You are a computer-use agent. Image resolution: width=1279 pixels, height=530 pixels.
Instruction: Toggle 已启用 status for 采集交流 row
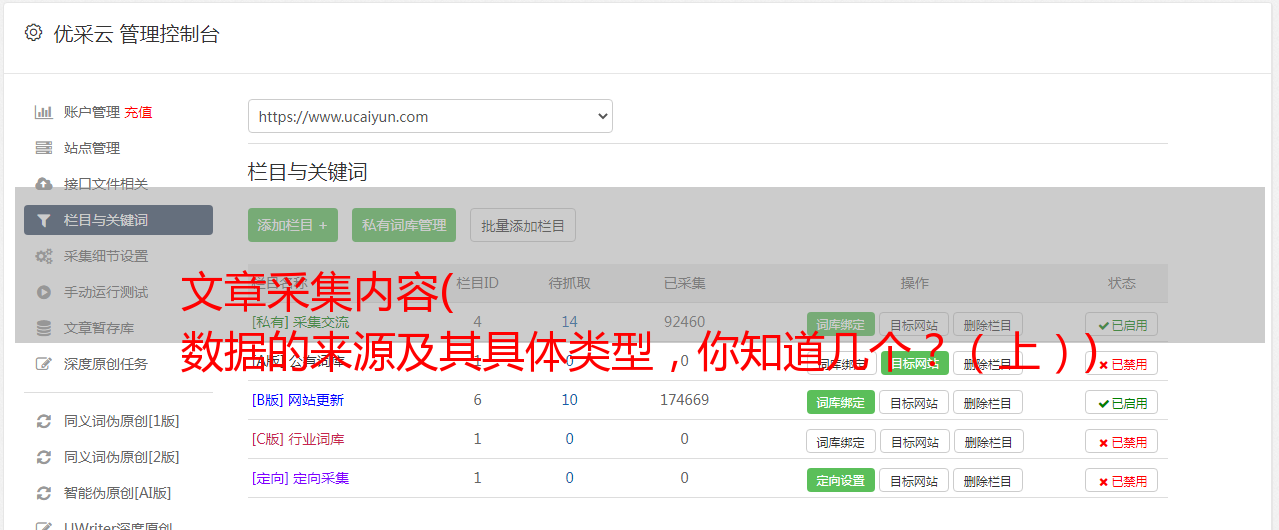(1121, 324)
